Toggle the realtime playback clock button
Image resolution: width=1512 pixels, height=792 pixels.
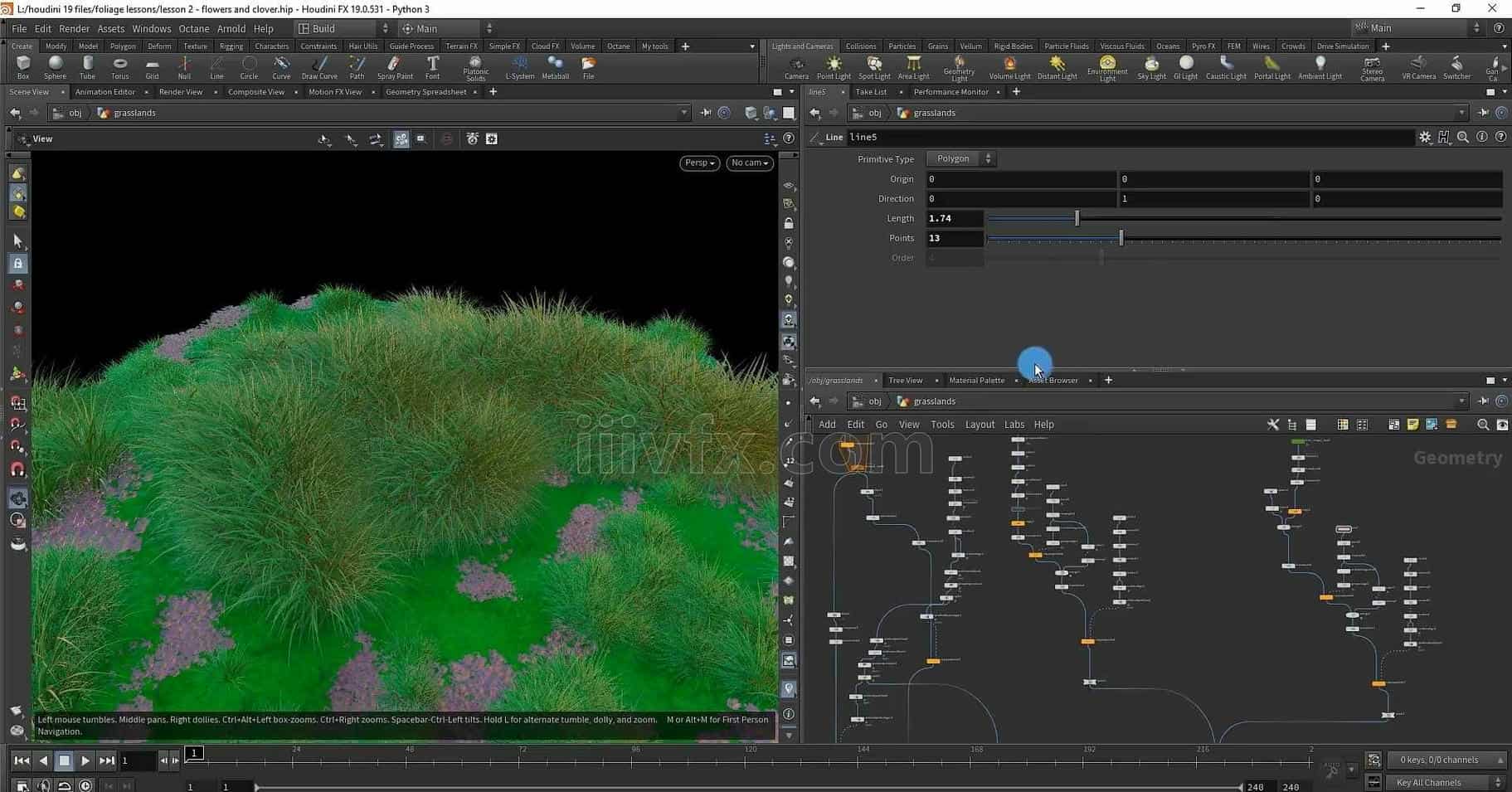click(85, 785)
